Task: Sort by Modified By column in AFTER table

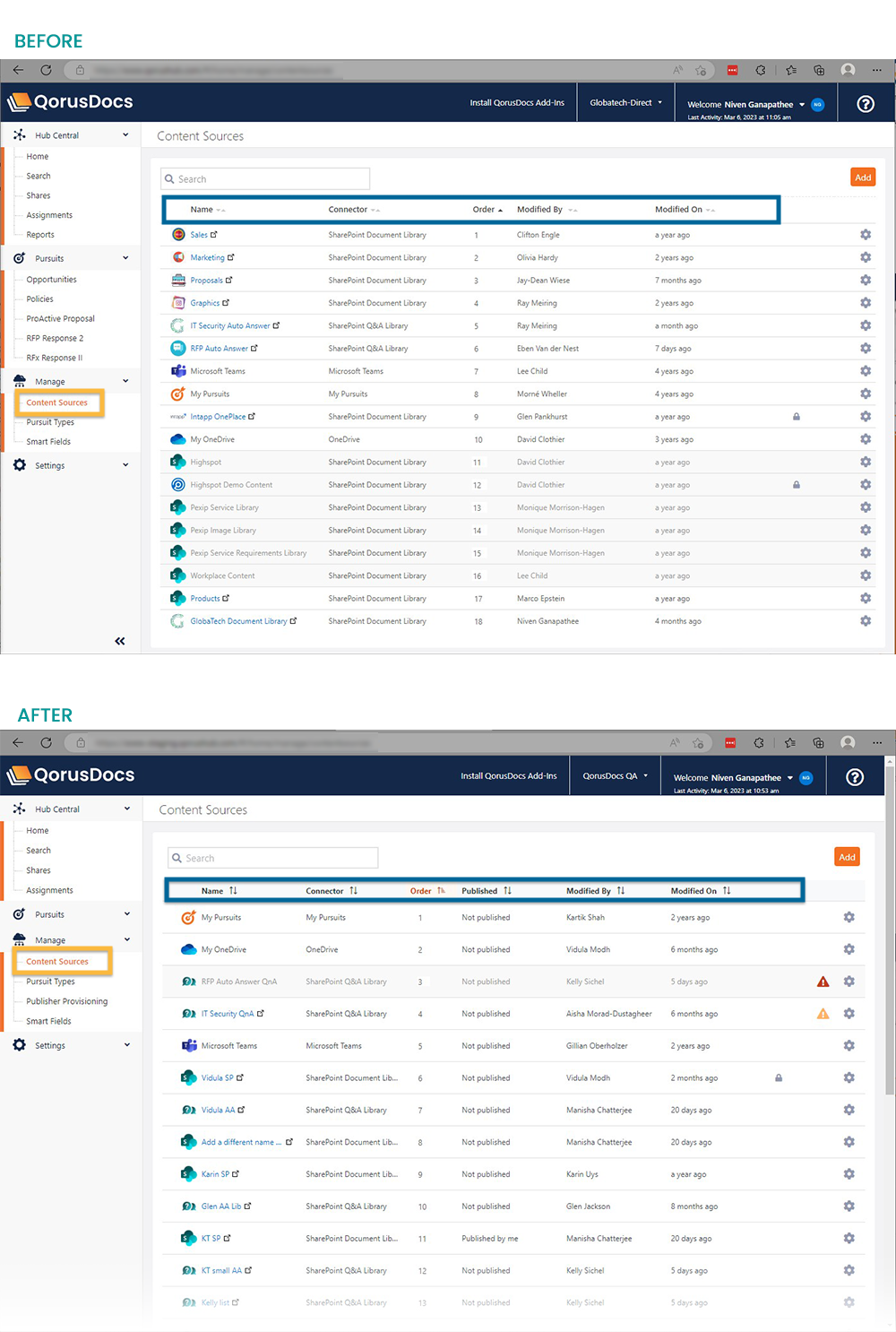Action: click(x=596, y=891)
